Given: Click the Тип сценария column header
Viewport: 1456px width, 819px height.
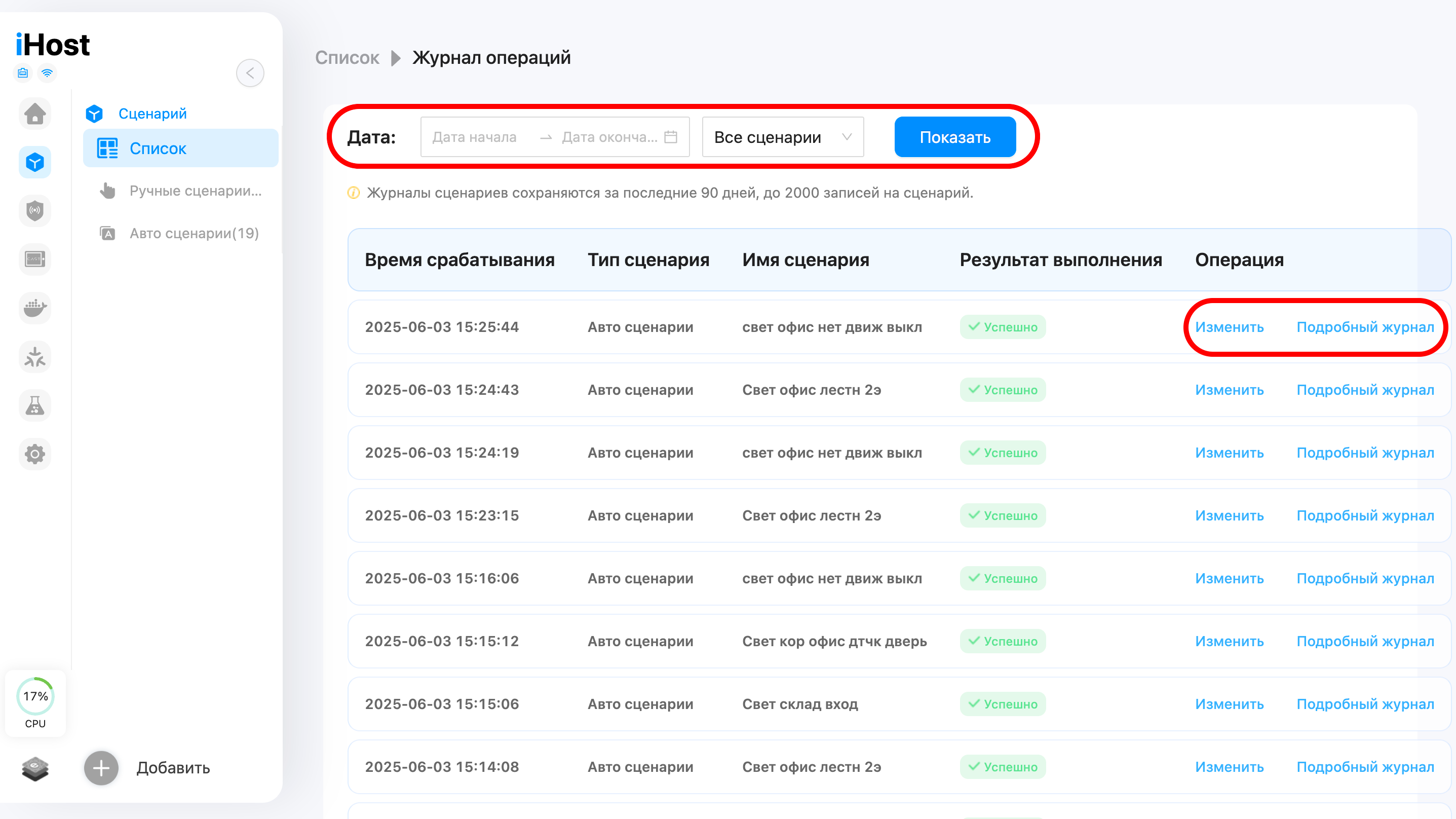Looking at the screenshot, I should (648, 260).
